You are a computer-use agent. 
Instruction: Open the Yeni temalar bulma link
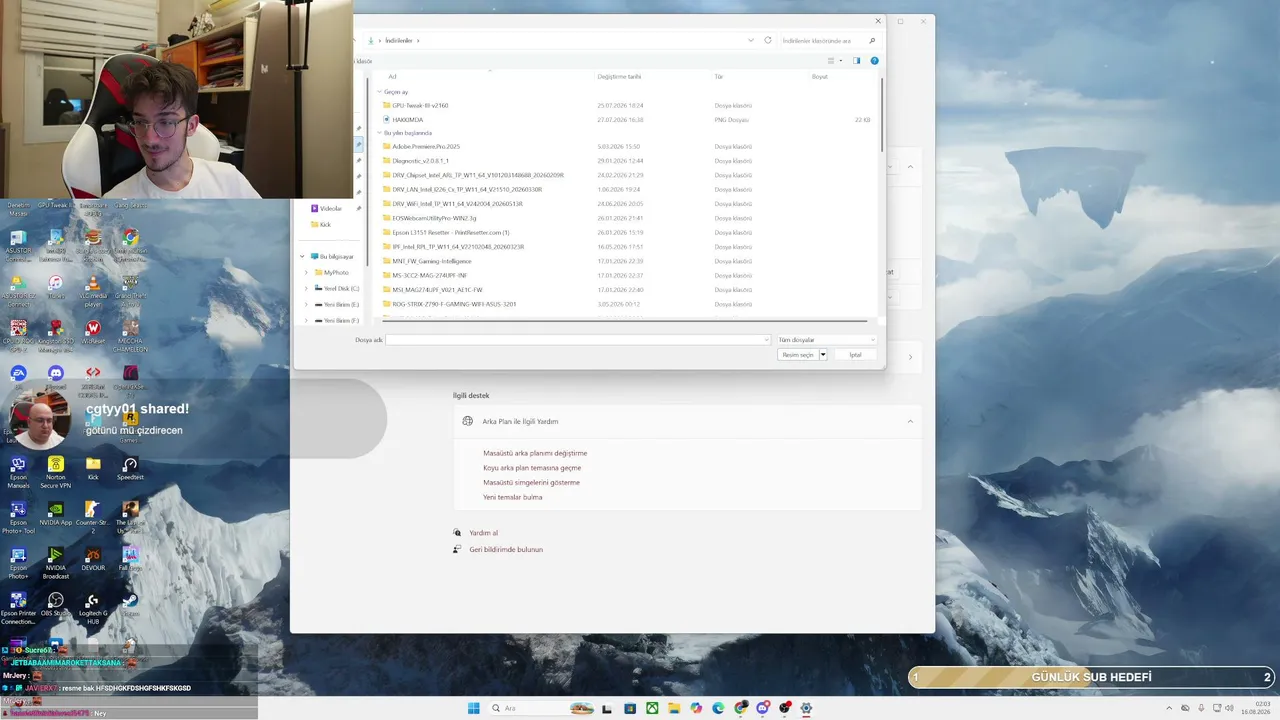pos(513,497)
